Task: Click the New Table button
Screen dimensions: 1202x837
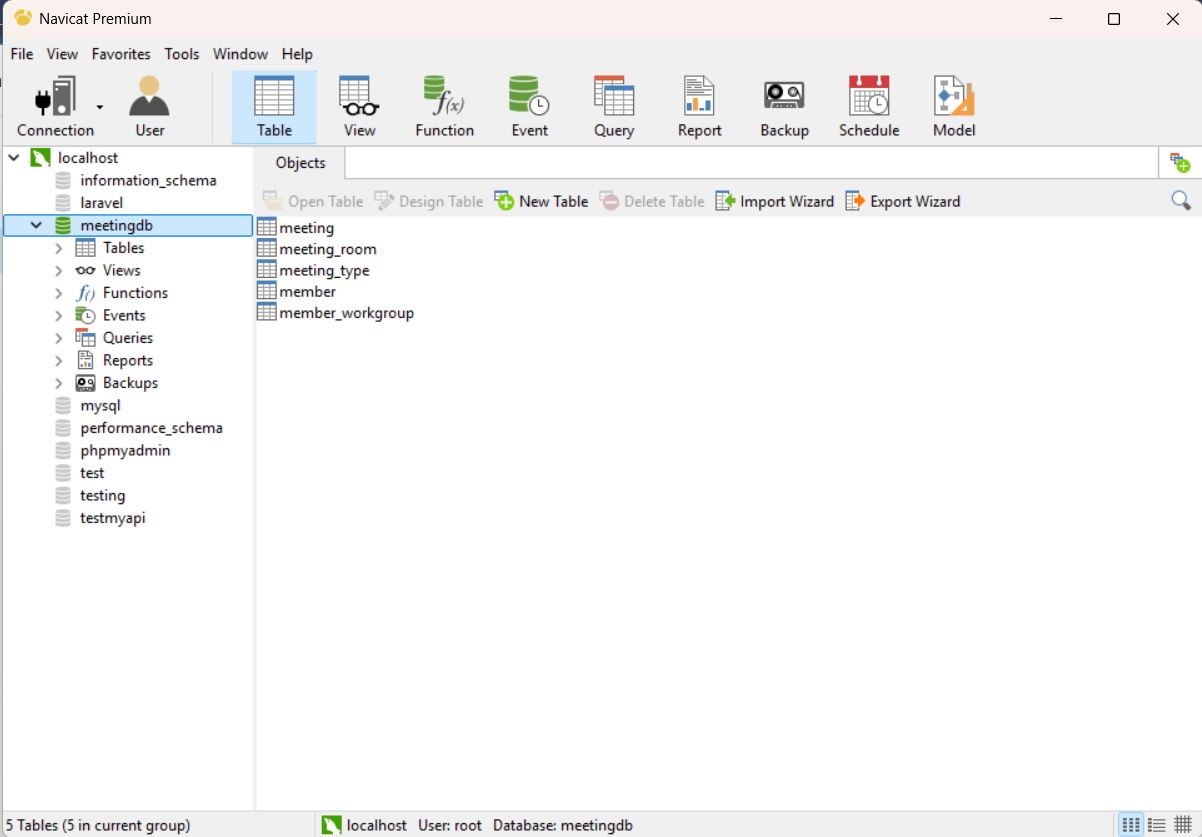Action: coord(541,201)
